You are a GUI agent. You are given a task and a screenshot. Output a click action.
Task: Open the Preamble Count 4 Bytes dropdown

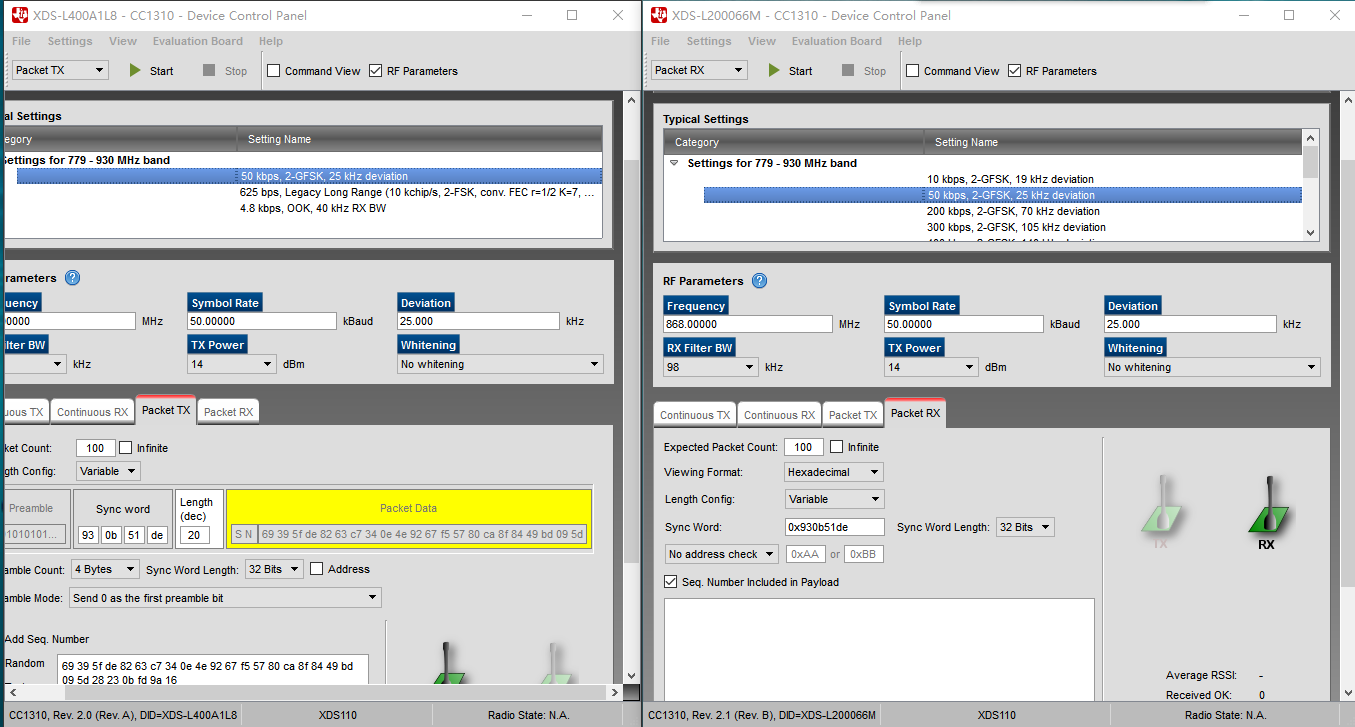105,569
